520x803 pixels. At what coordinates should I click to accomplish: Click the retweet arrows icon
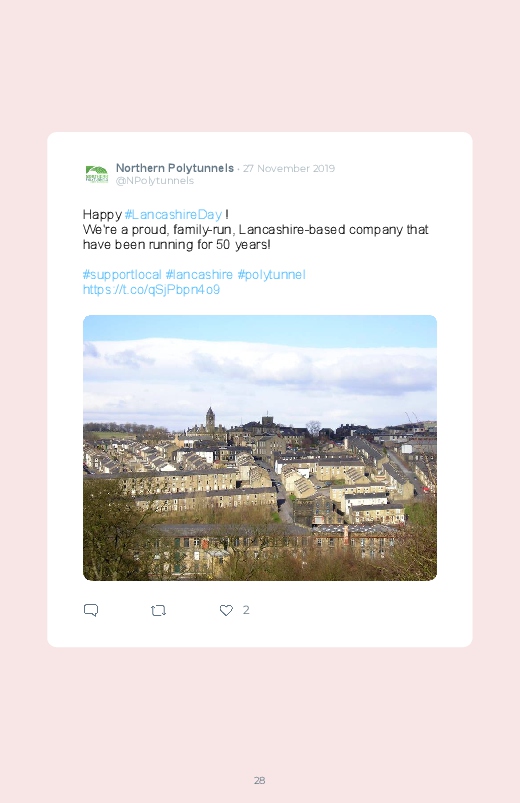click(x=158, y=610)
